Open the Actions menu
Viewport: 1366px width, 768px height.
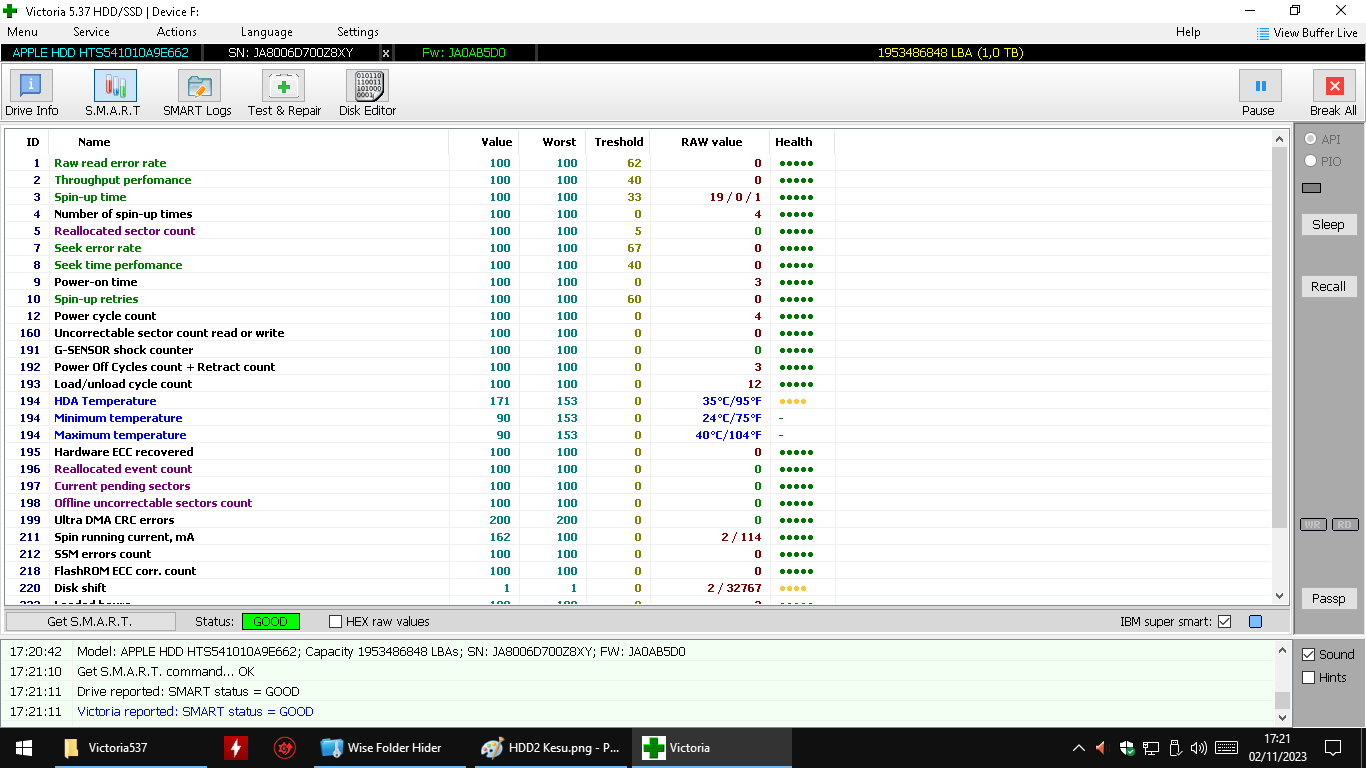point(177,32)
